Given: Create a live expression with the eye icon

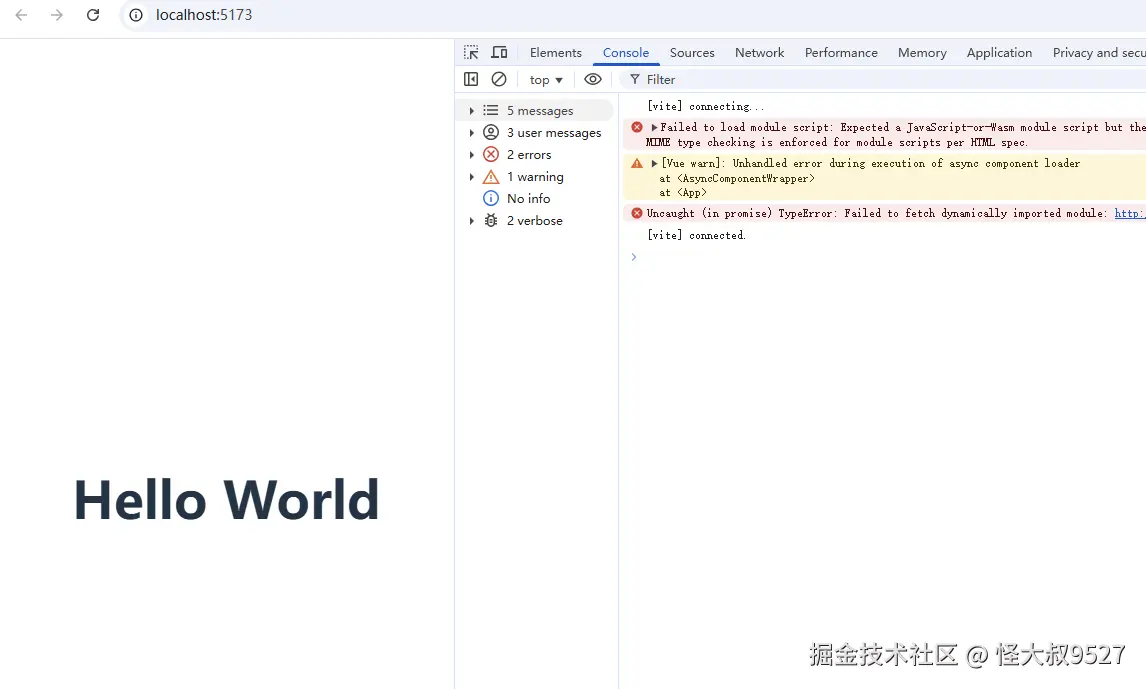Looking at the screenshot, I should pyautogui.click(x=593, y=79).
